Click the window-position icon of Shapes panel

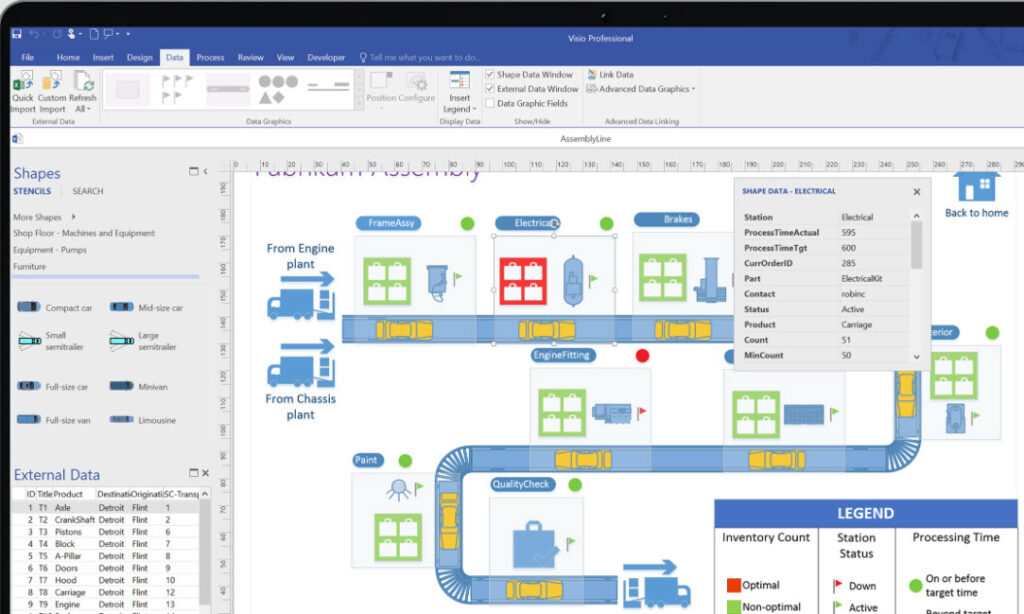193,171
